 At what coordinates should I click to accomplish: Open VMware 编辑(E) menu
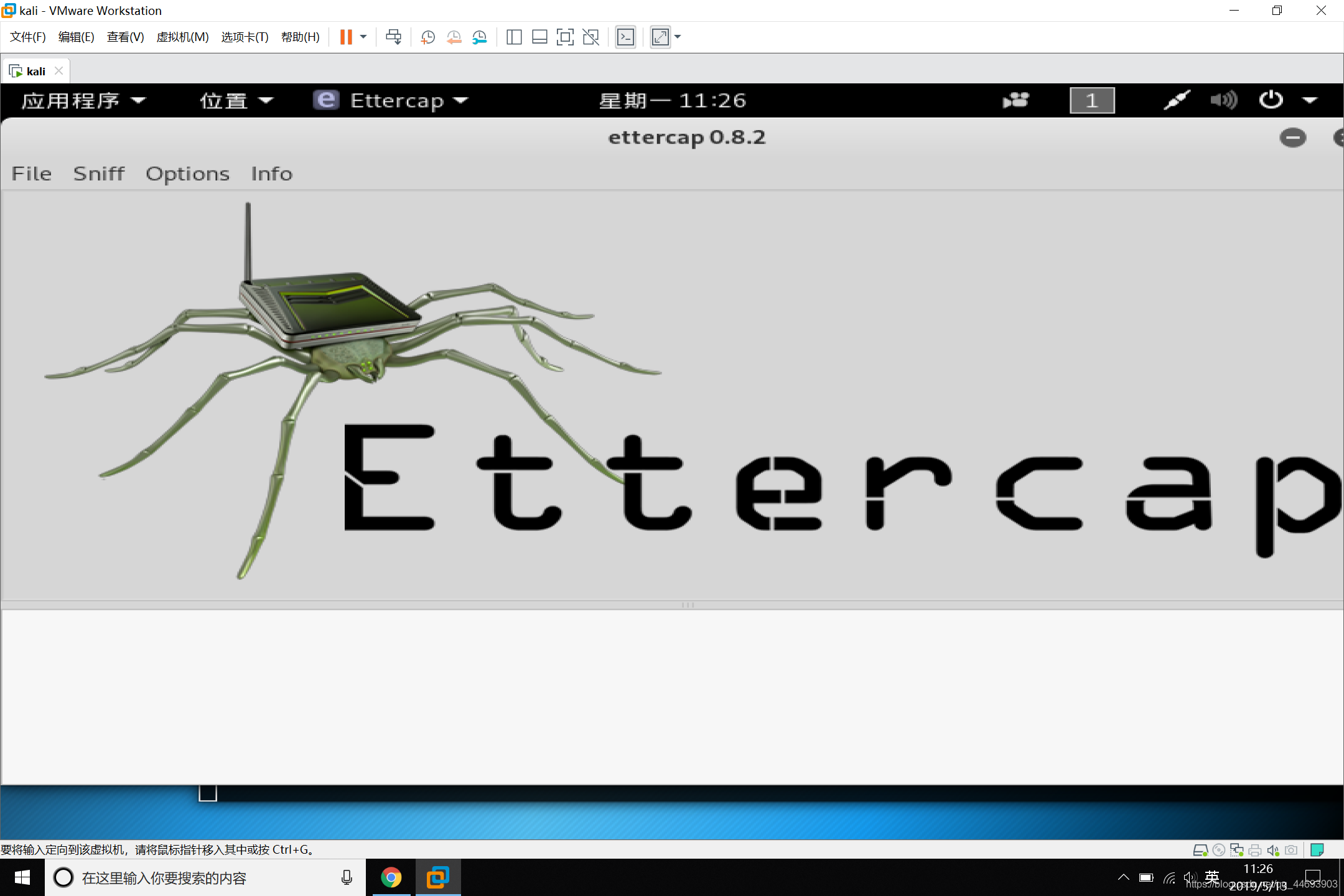click(x=76, y=37)
